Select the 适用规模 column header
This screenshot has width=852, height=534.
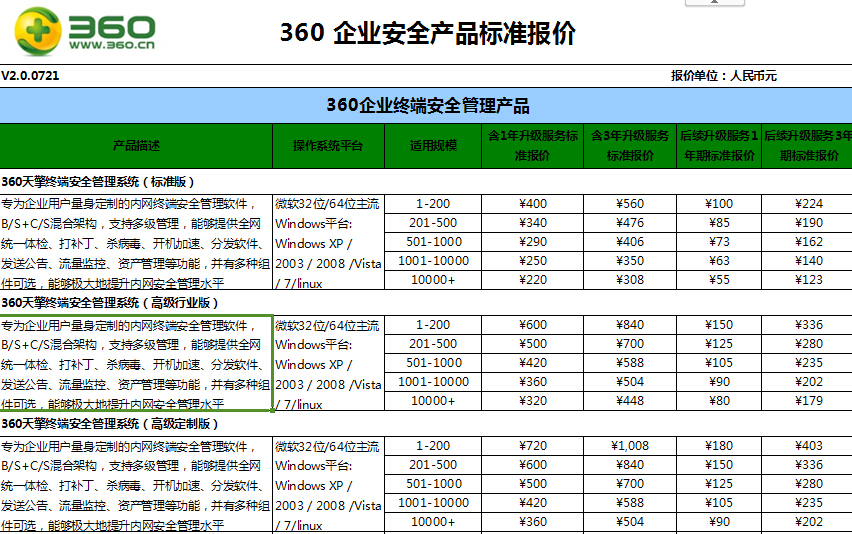433,145
